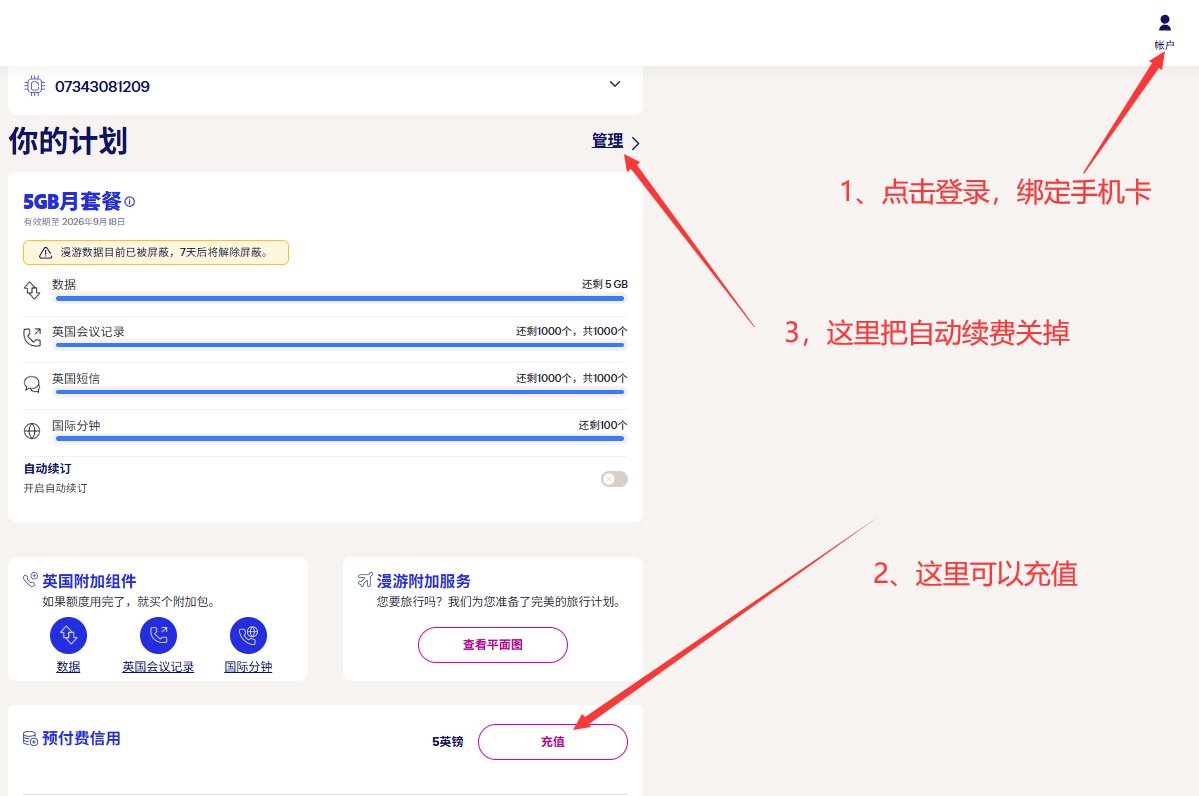1199x796 pixels.
Task: Select the 英国会议记录 add-on round icon
Action: (x=158, y=635)
